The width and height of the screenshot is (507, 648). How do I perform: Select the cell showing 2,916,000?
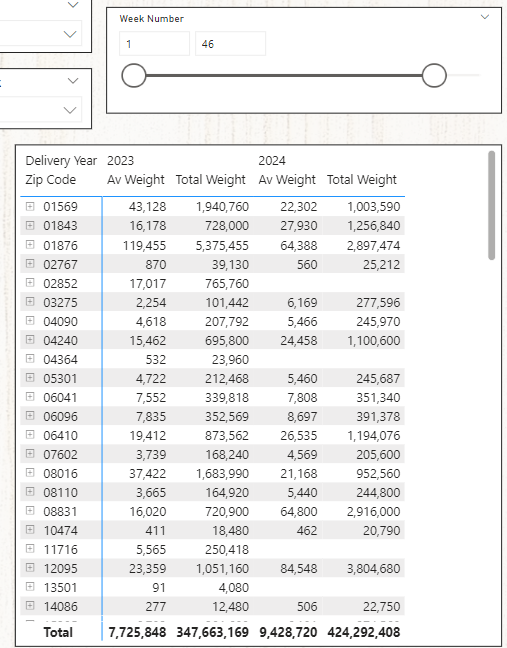(374, 512)
